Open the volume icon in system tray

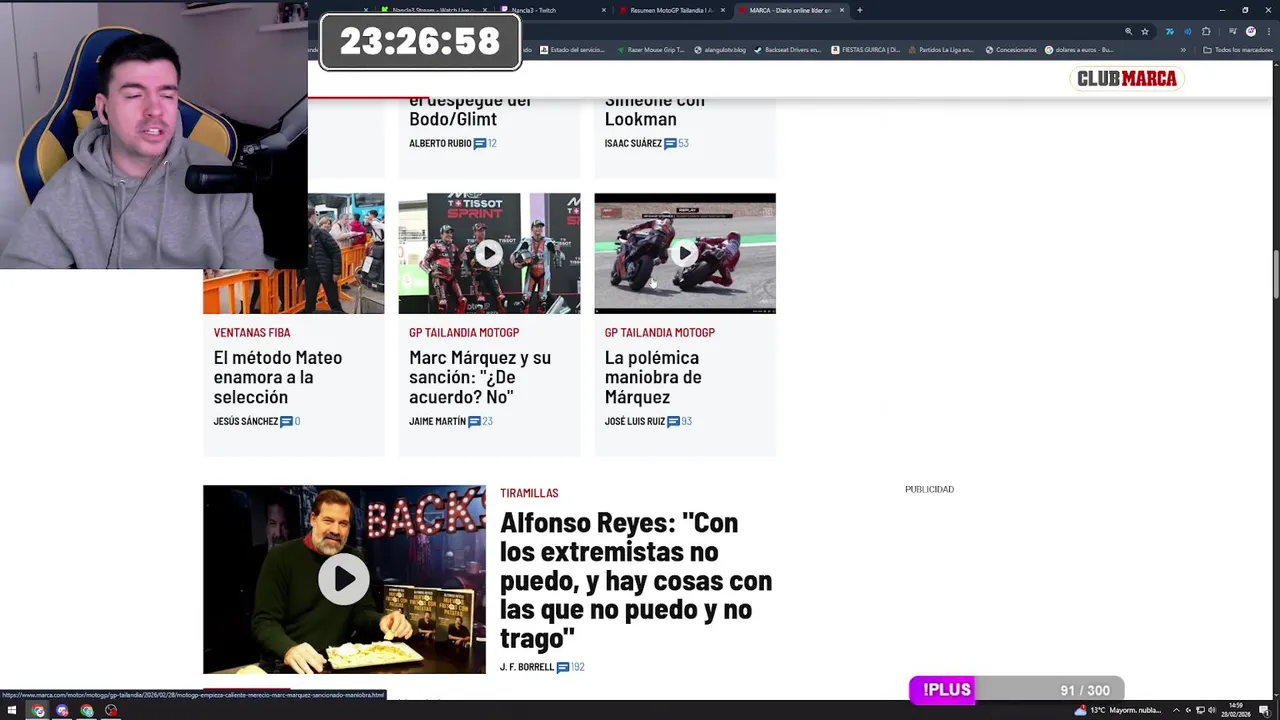coord(1212,711)
